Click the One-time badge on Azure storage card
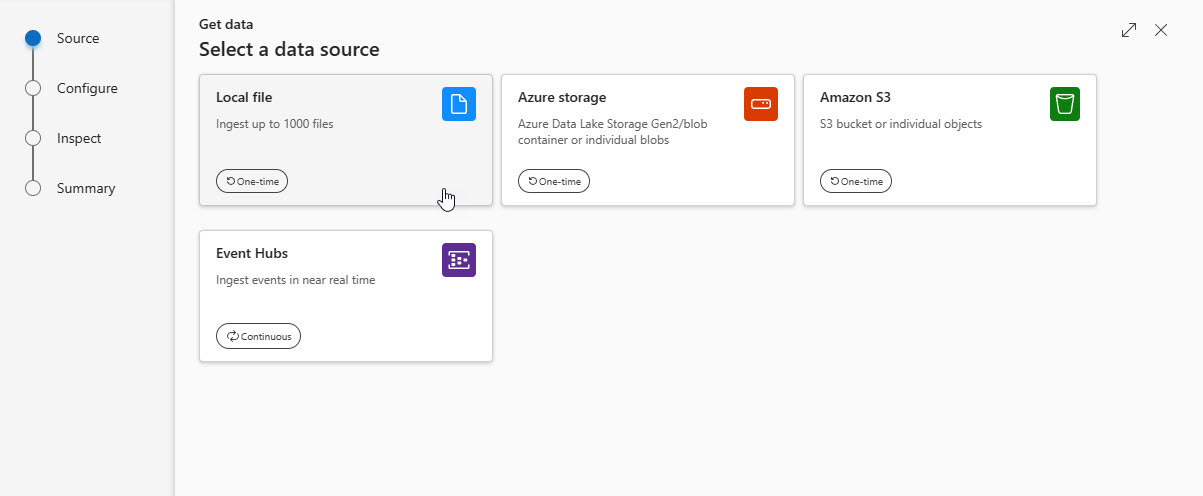1203x496 pixels. 554,181
